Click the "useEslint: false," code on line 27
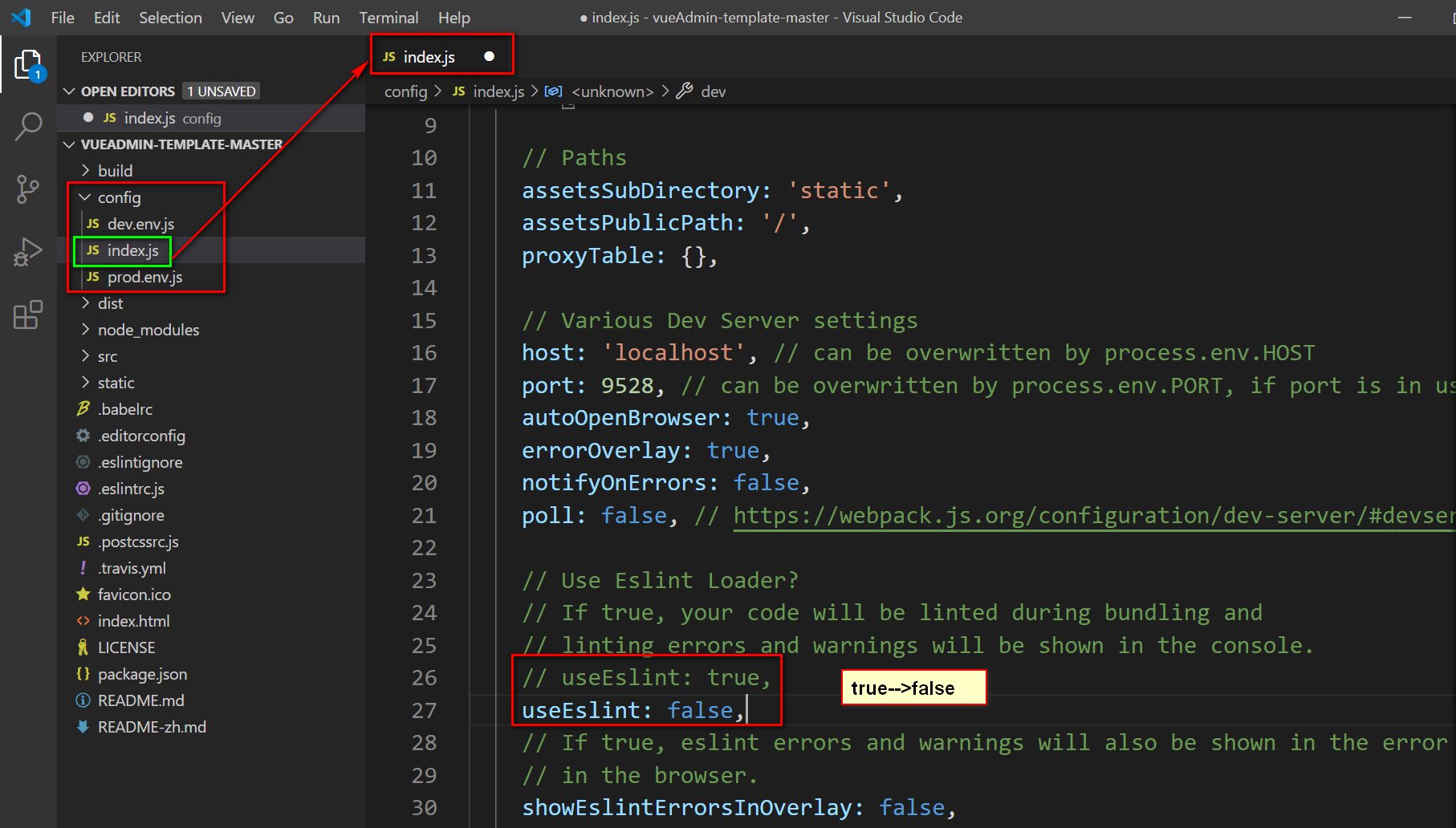This screenshot has width=1456, height=828. 634,710
